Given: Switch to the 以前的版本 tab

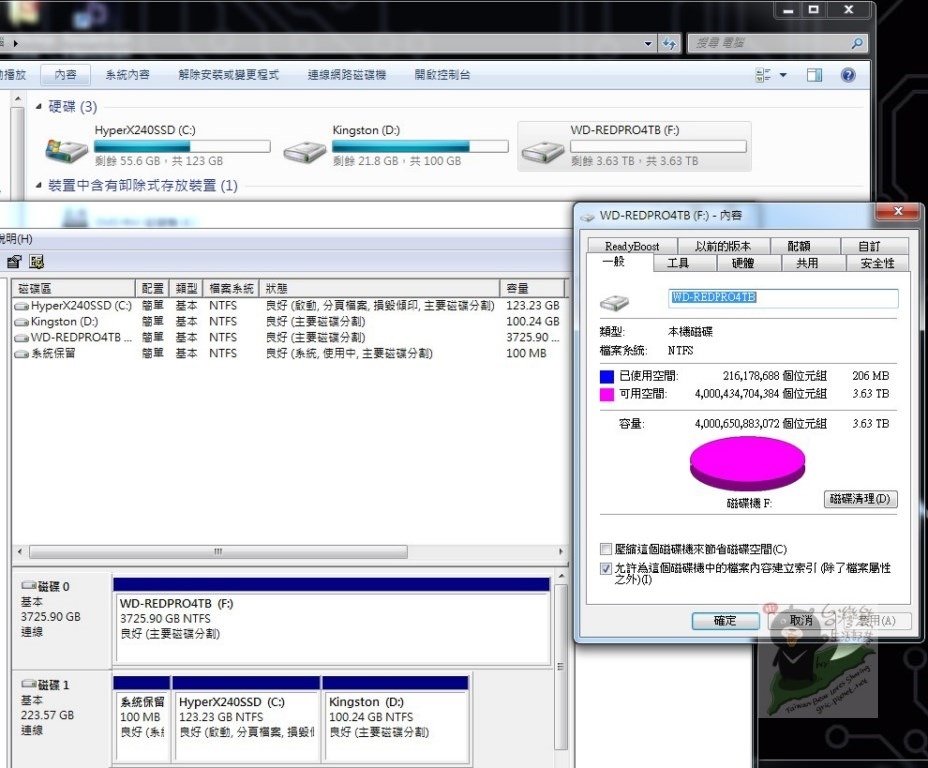Looking at the screenshot, I should click(723, 246).
